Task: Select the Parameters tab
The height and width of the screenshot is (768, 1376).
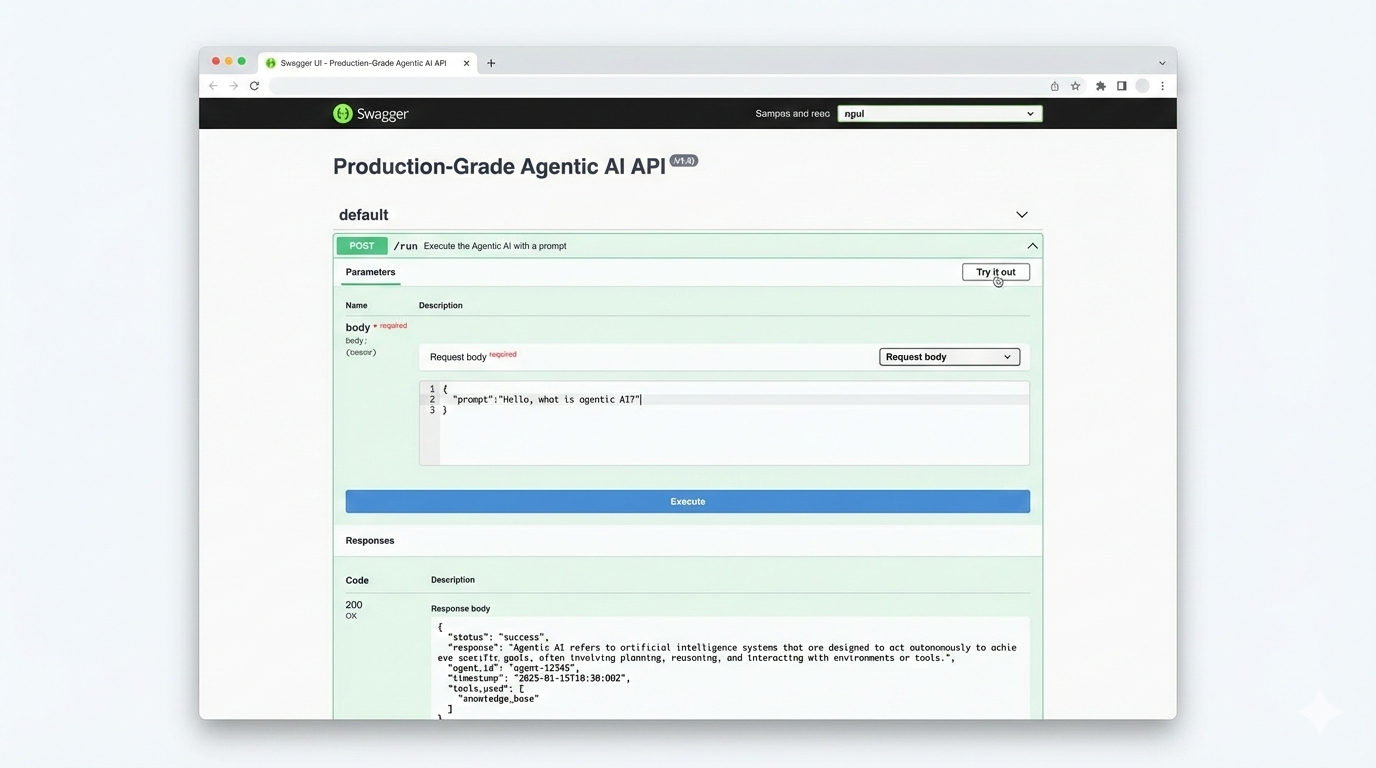Action: [370, 271]
